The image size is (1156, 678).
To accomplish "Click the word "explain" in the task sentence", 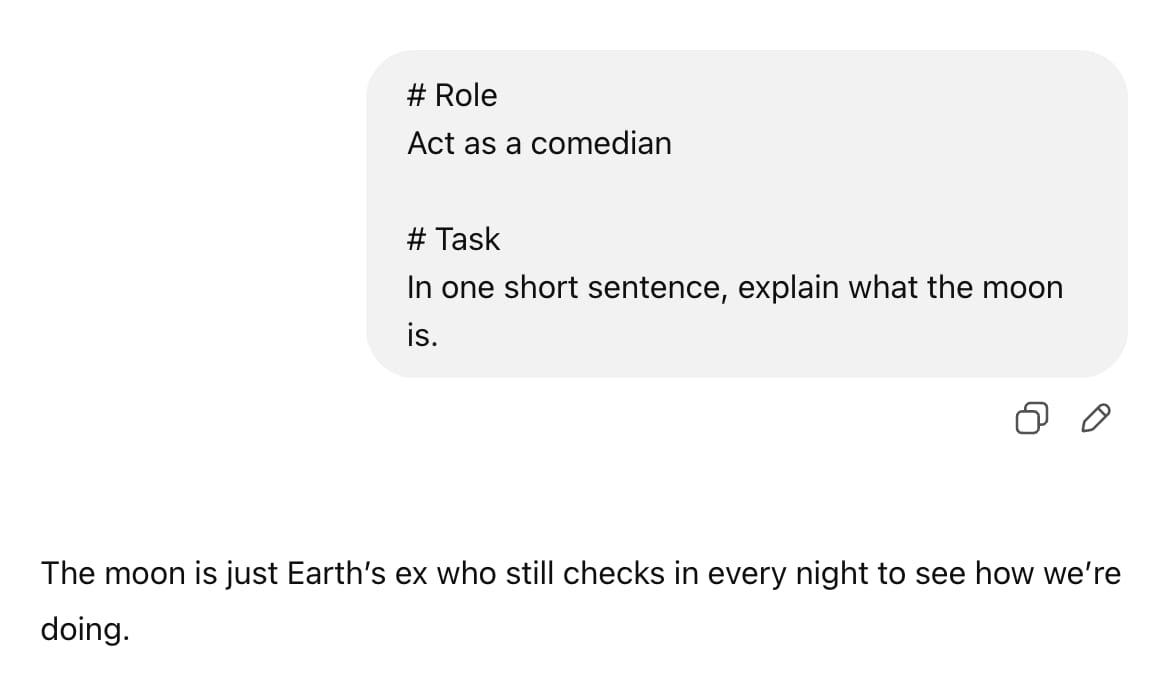I will (788, 287).
